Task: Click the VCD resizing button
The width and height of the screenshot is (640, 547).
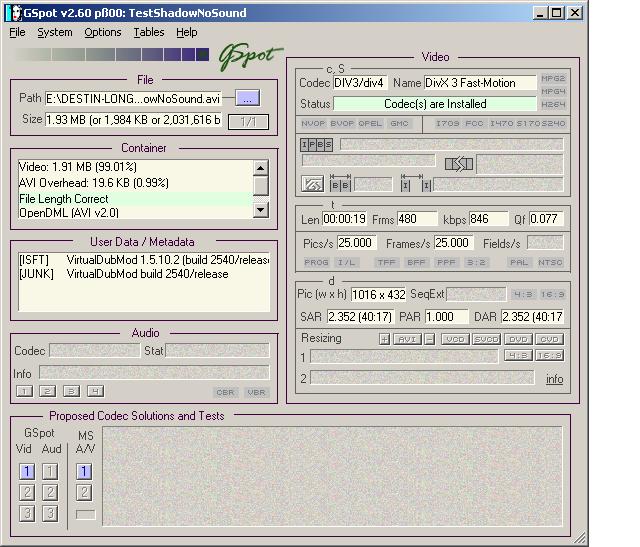Action: click(x=455, y=339)
